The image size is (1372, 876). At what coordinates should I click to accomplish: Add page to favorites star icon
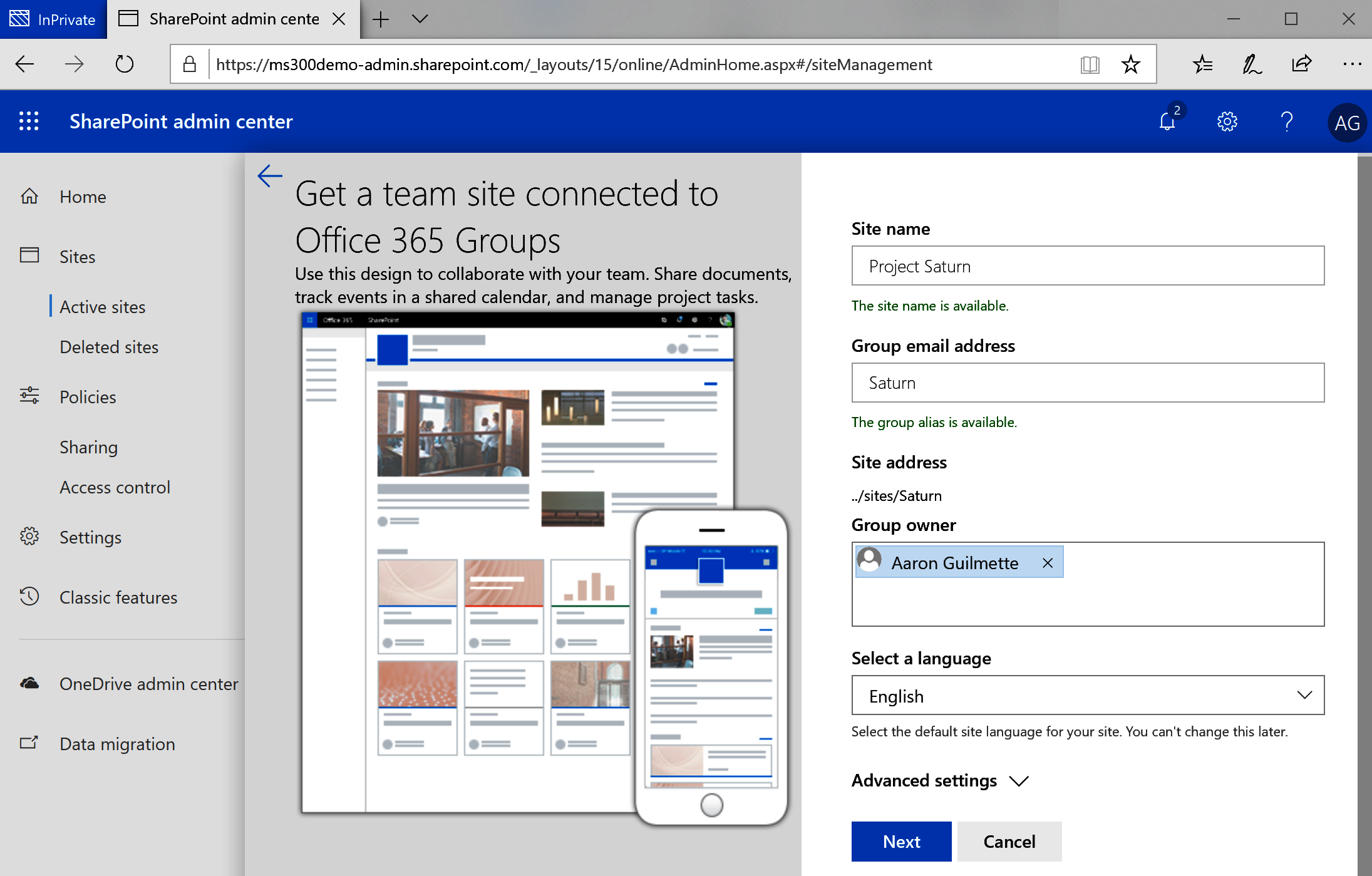1130,64
